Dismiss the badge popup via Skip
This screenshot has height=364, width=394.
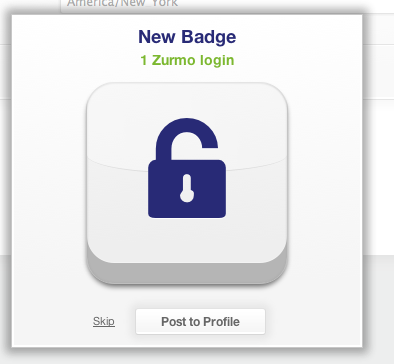(x=104, y=321)
